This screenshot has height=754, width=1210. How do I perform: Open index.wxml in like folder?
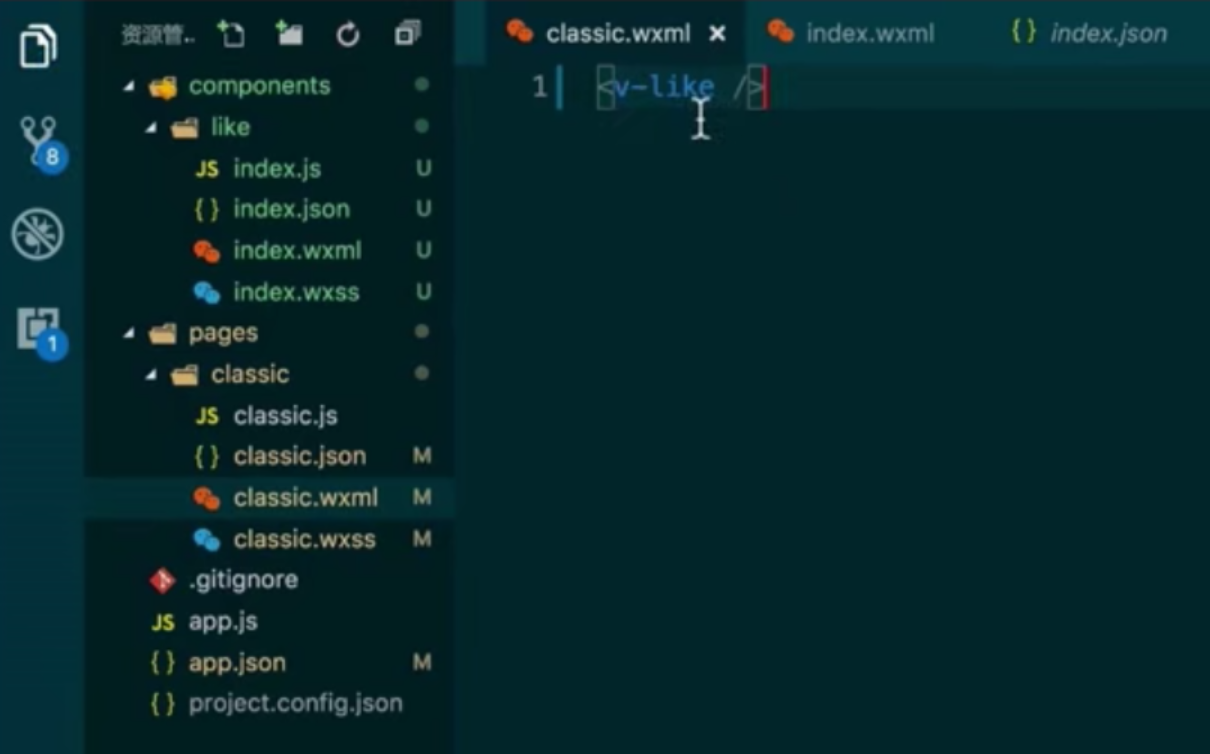297,251
